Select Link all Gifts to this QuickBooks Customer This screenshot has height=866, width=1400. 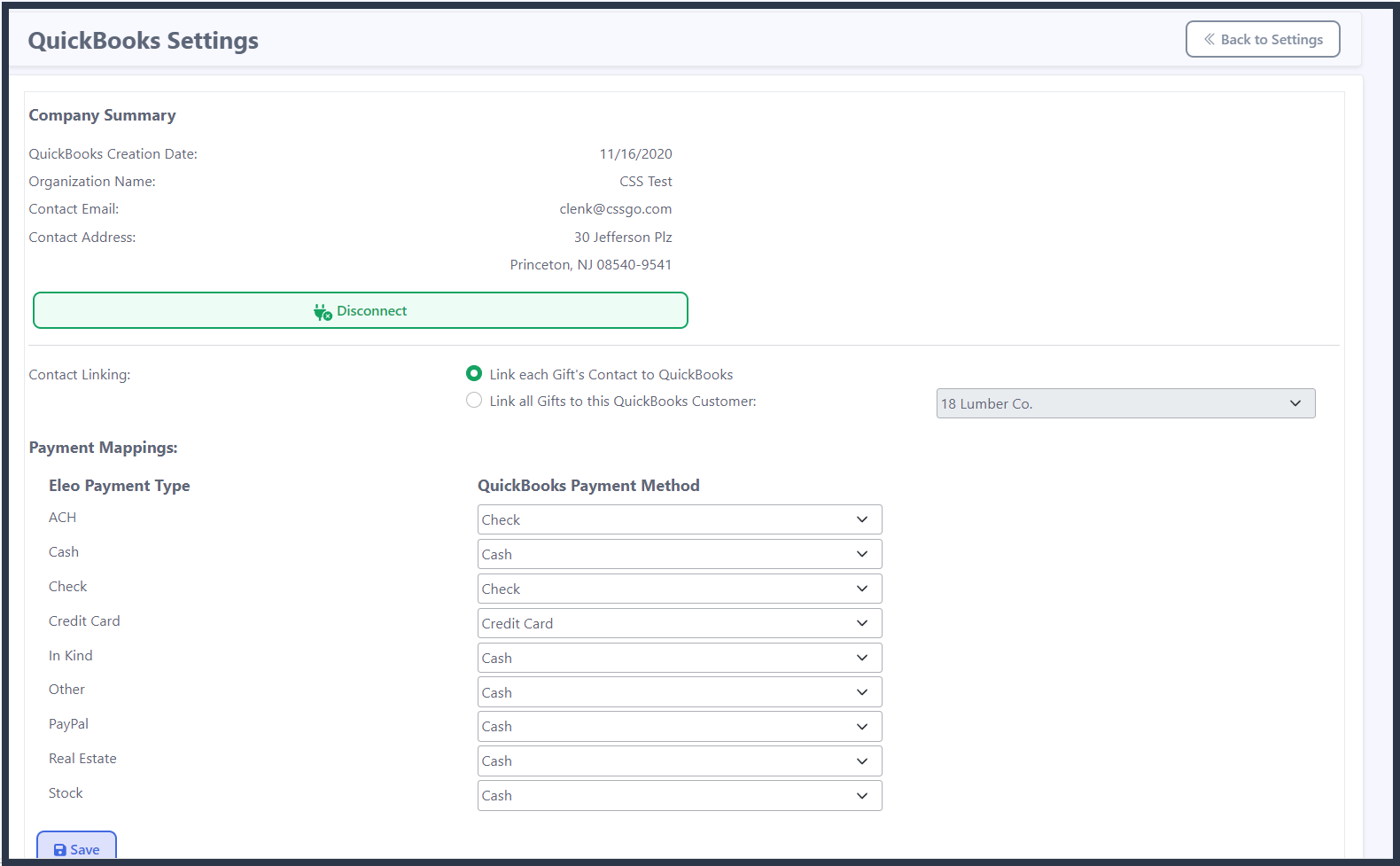coord(474,401)
